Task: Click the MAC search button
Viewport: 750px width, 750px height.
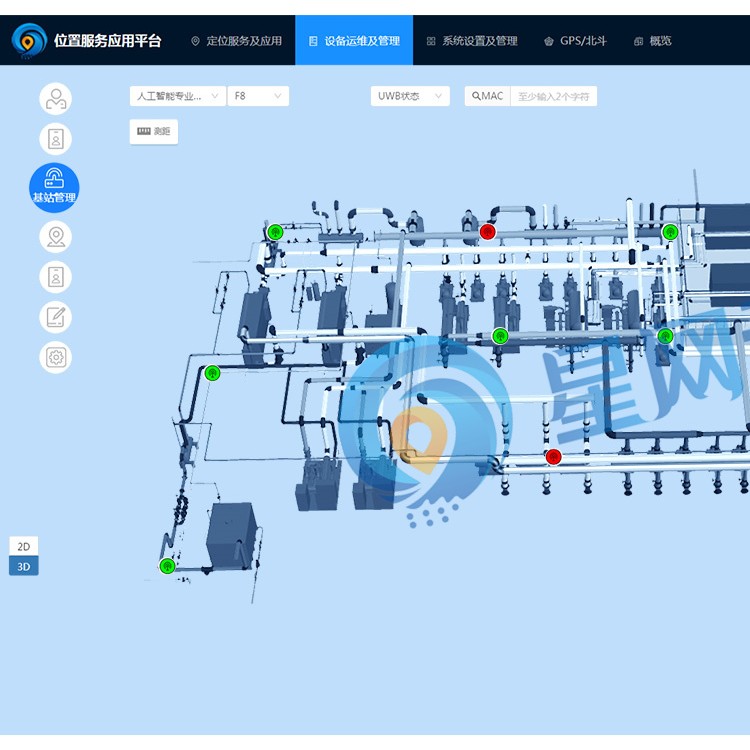Action: pyautogui.click(x=487, y=96)
